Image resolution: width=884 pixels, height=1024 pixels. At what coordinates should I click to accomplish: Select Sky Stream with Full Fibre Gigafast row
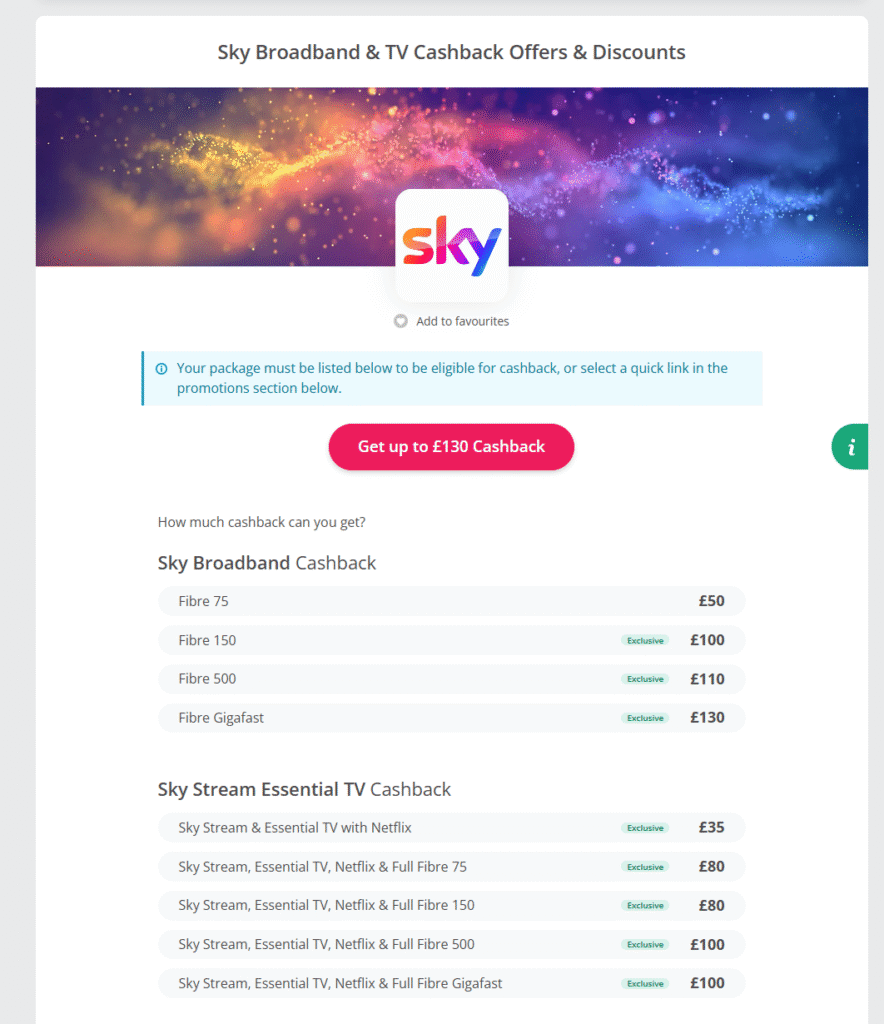click(x=451, y=983)
